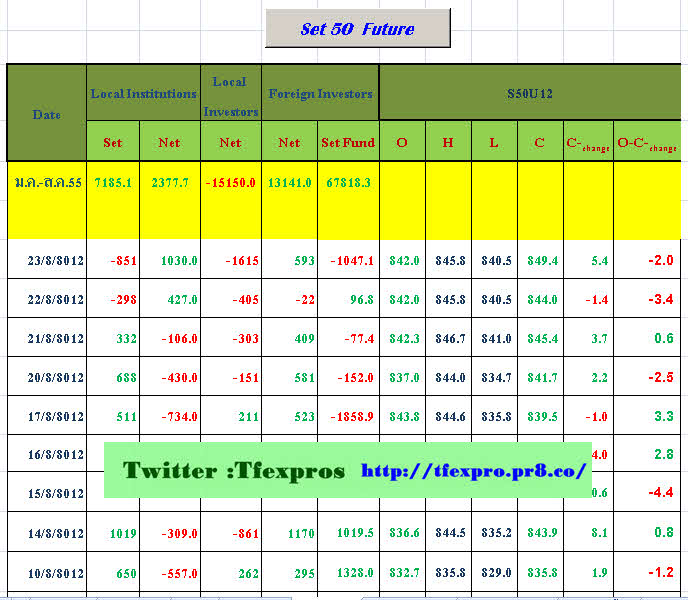This screenshot has height=600, width=688.
Task: Click the S50U12 header cell
Action: pos(529,93)
